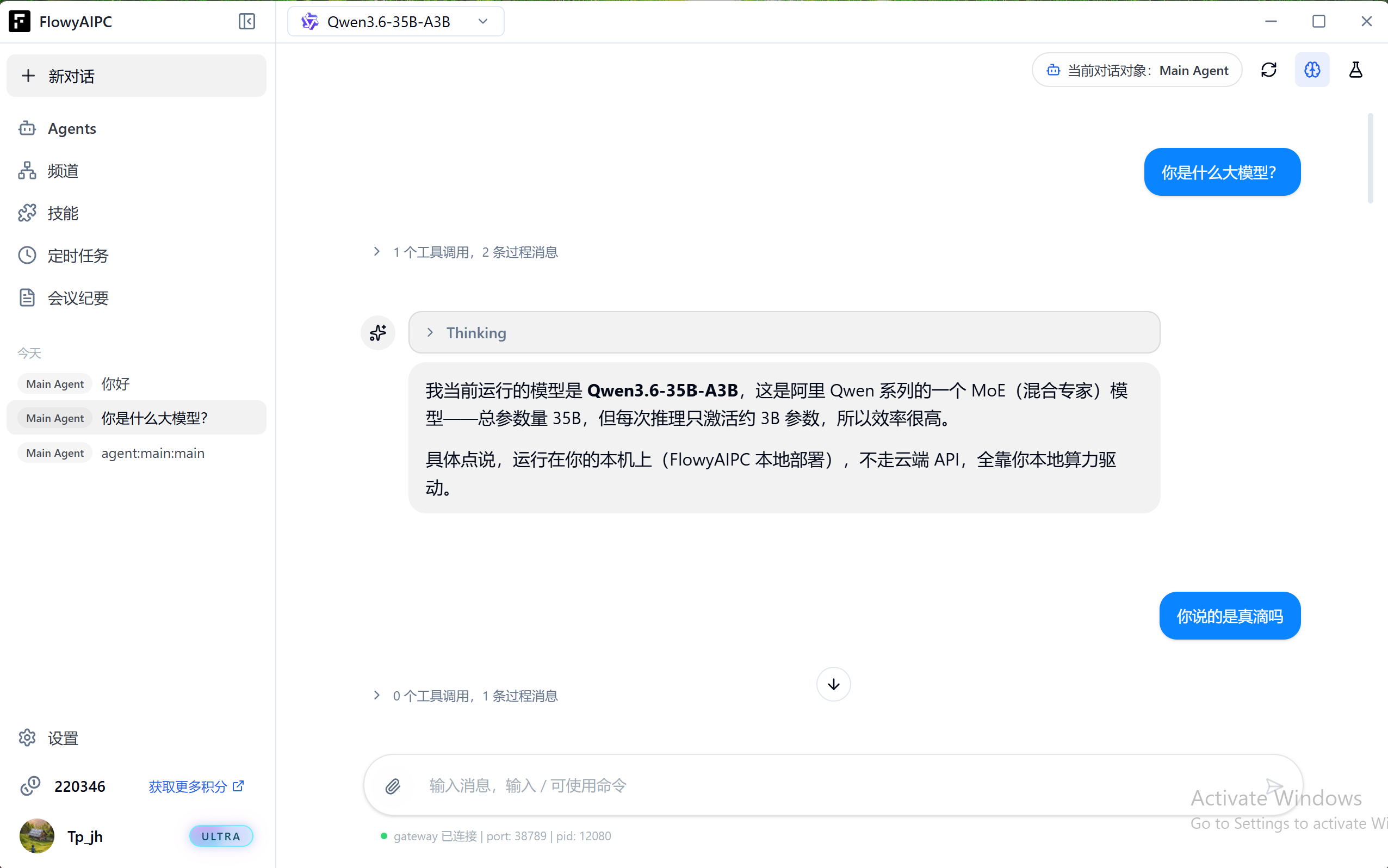Click the credits coin icon beside 220346
Viewport: 1388px width, 868px height.
(x=30, y=786)
